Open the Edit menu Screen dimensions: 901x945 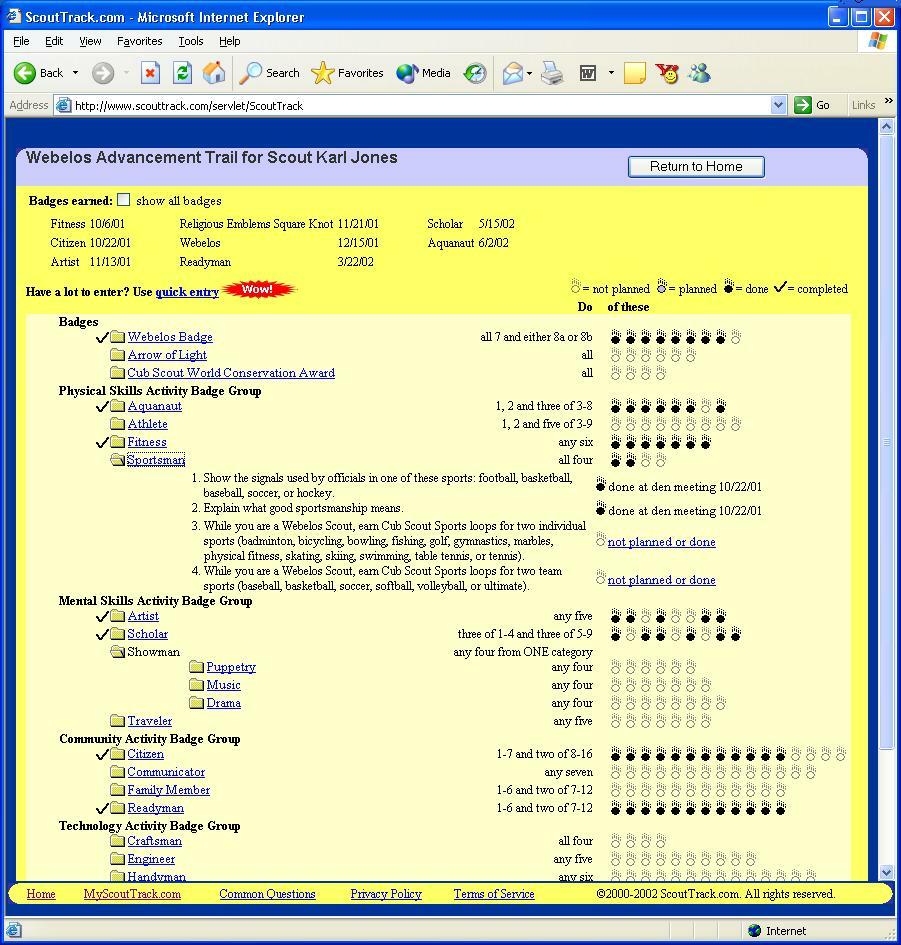[x=54, y=41]
